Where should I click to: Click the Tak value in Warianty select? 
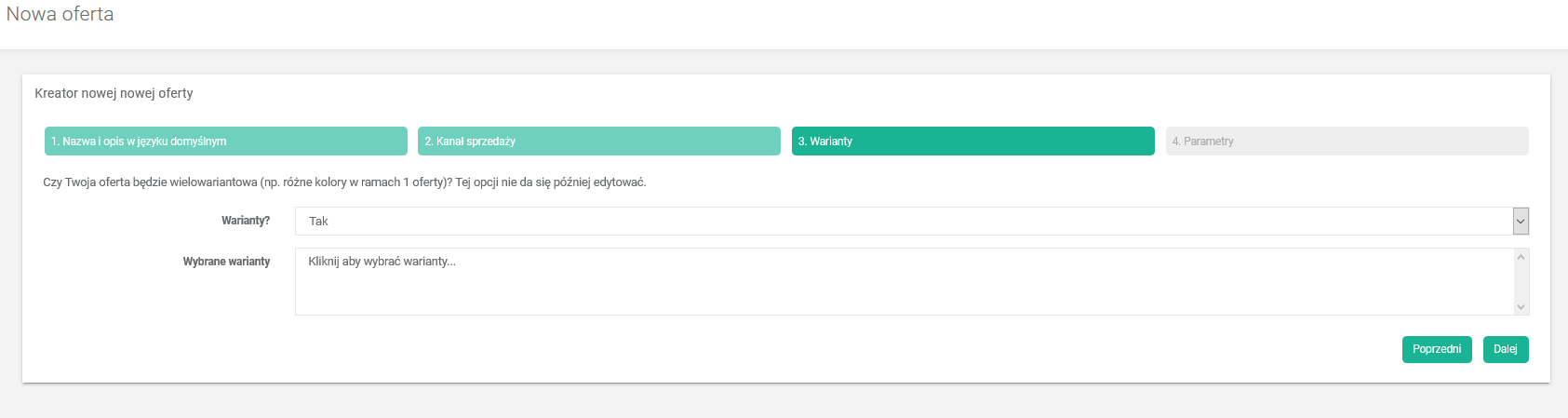[x=319, y=222]
